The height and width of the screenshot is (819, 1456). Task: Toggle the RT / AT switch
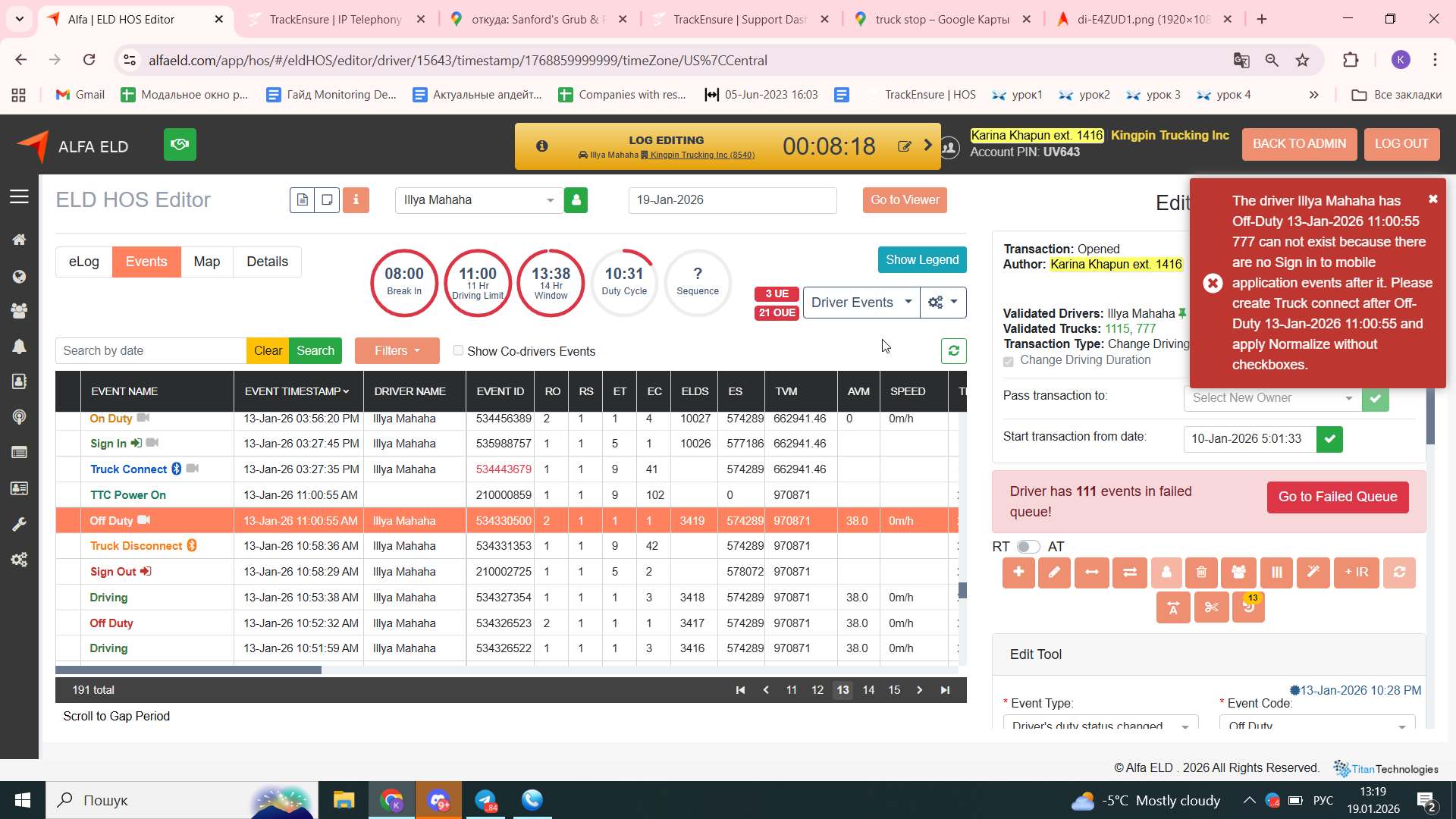[1028, 547]
